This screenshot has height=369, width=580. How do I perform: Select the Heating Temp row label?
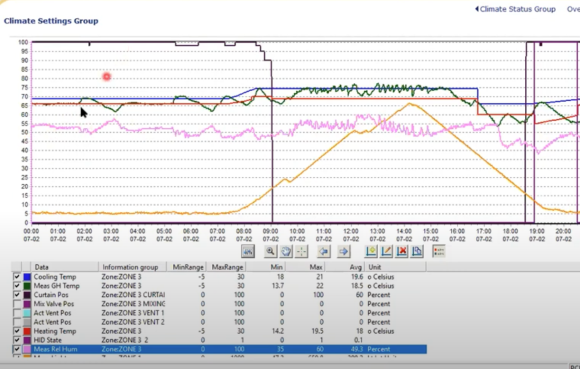55,331
